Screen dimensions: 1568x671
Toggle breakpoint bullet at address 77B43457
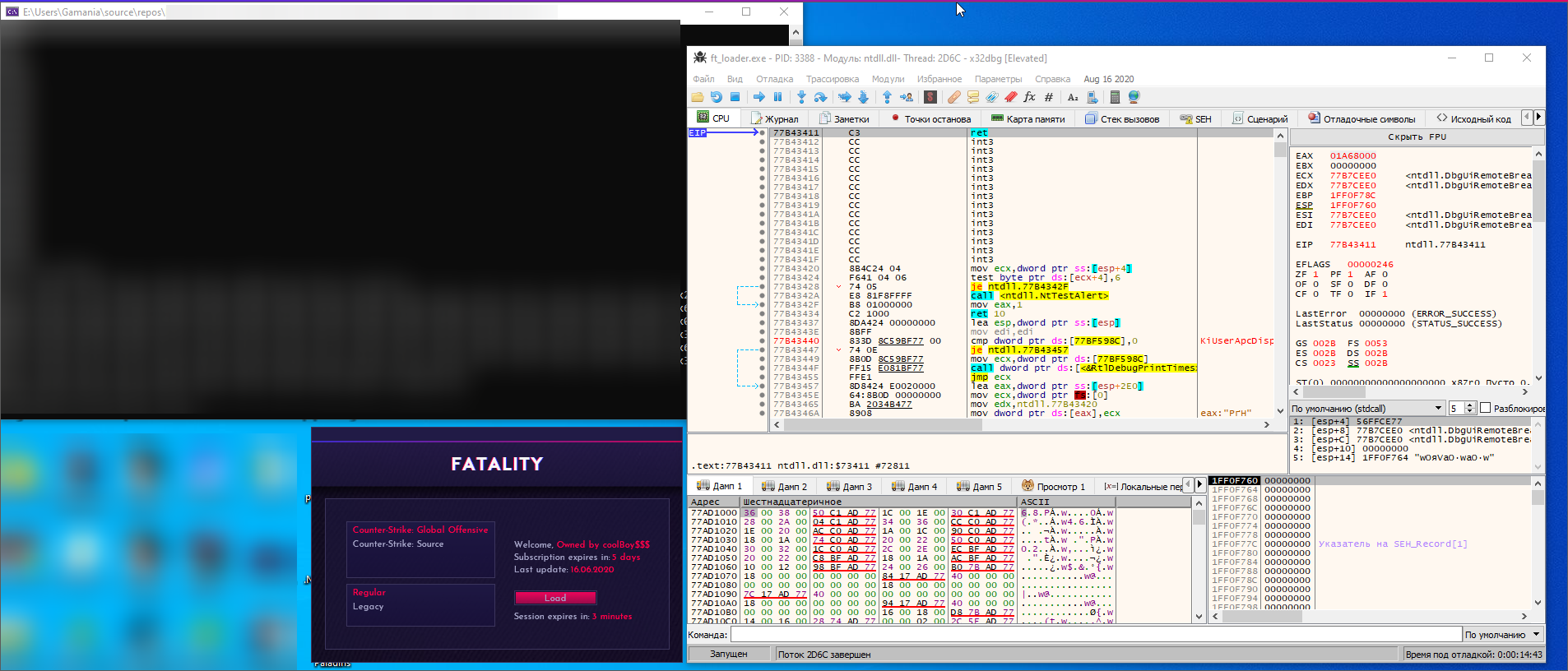(762, 386)
